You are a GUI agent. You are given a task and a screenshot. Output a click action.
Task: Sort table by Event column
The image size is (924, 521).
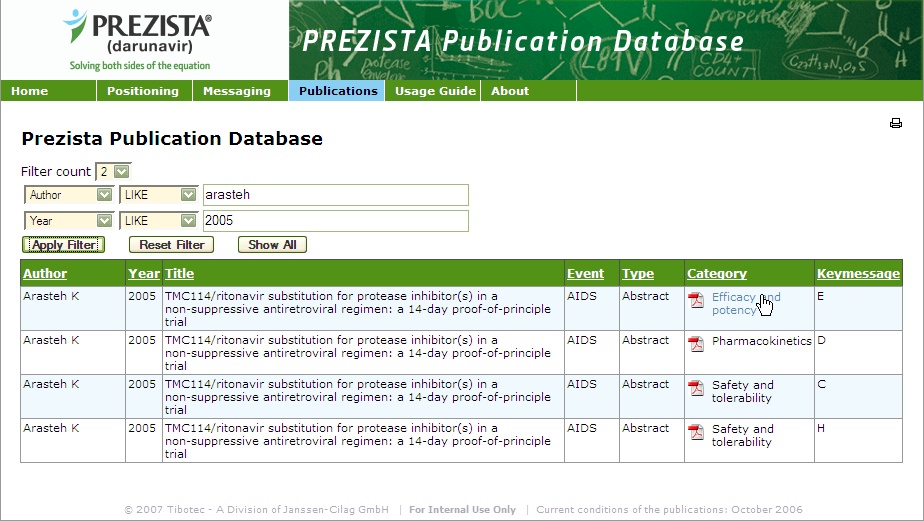[x=585, y=273]
